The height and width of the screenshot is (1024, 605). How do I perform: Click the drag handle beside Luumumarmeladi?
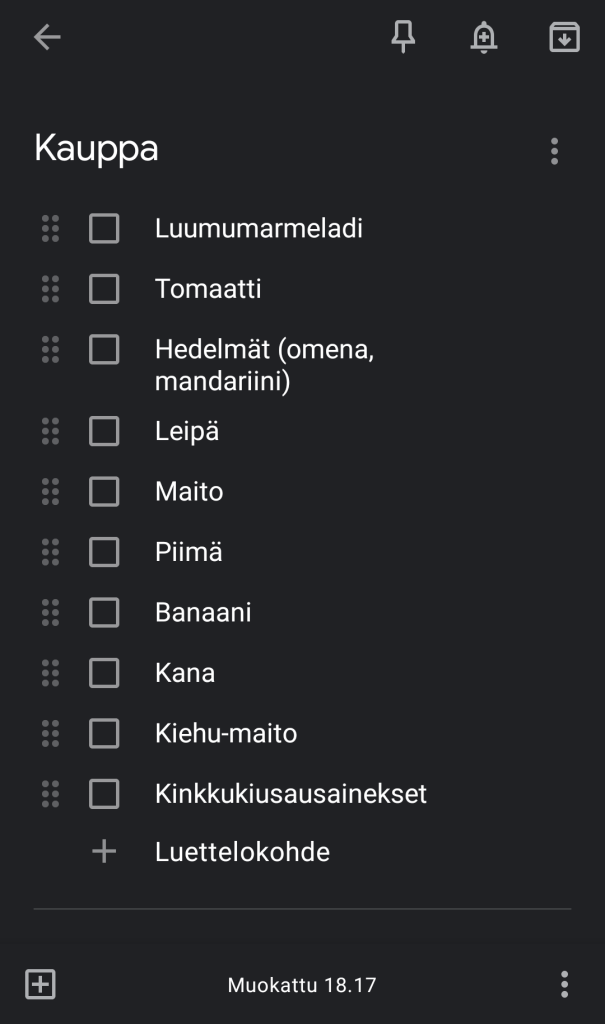point(50,228)
